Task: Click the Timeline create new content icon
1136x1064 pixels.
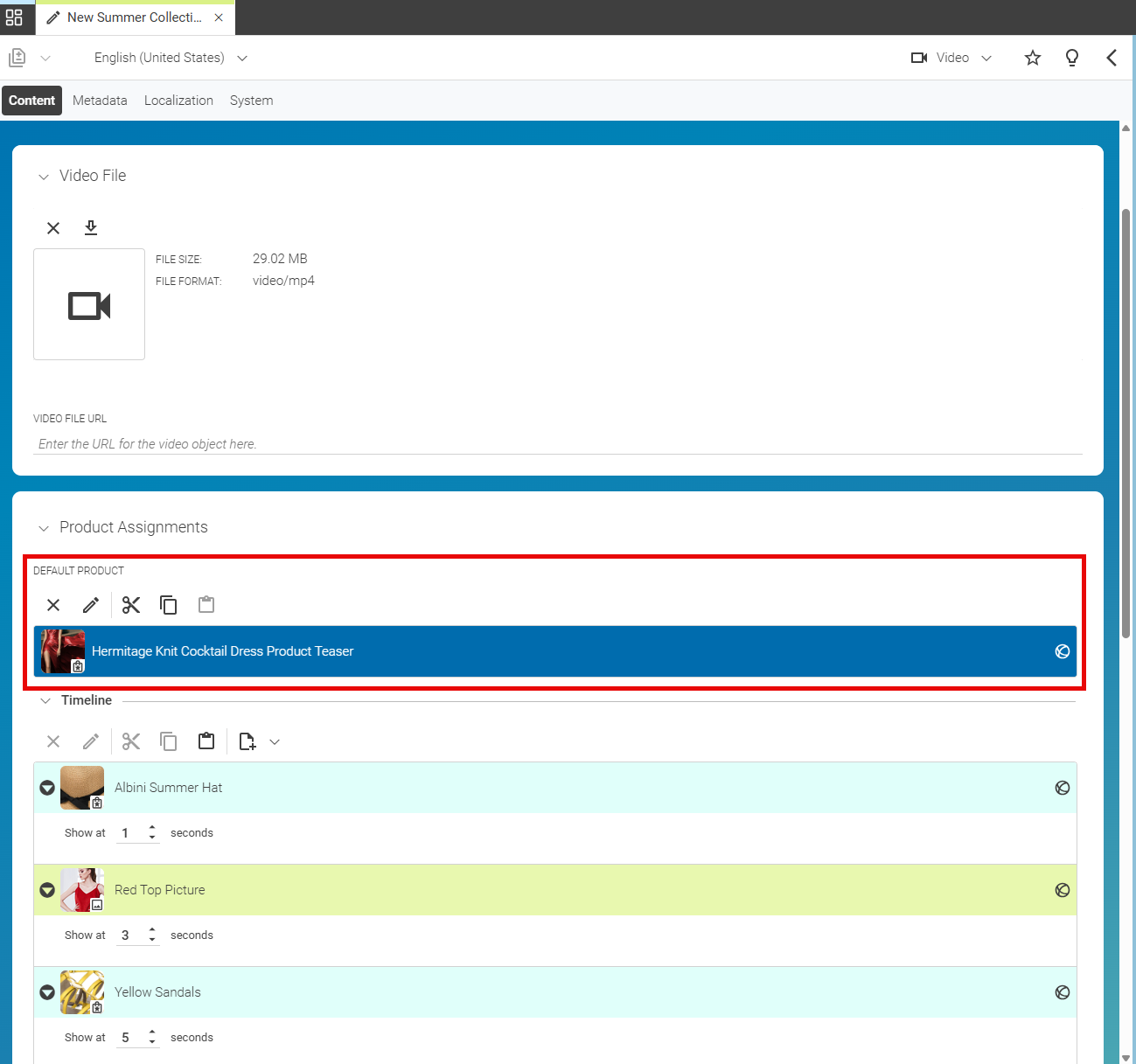Action: point(247,741)
